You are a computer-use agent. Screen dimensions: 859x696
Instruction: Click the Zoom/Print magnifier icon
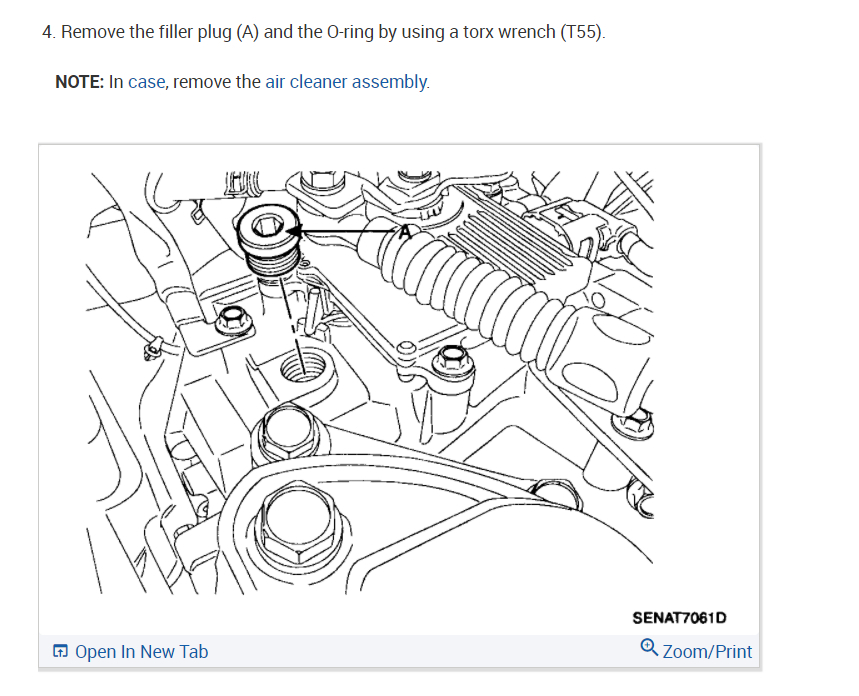(649, 650)
